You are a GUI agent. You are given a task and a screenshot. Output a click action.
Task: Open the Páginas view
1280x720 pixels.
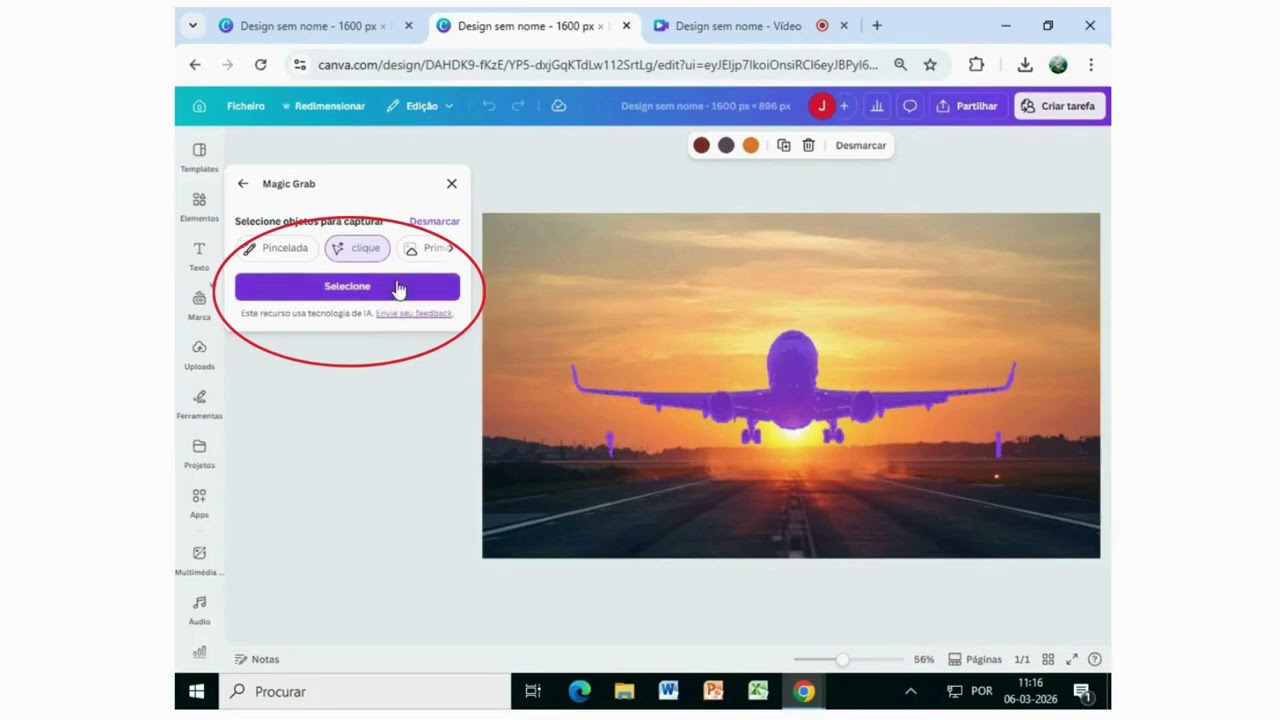pos(975,659)
